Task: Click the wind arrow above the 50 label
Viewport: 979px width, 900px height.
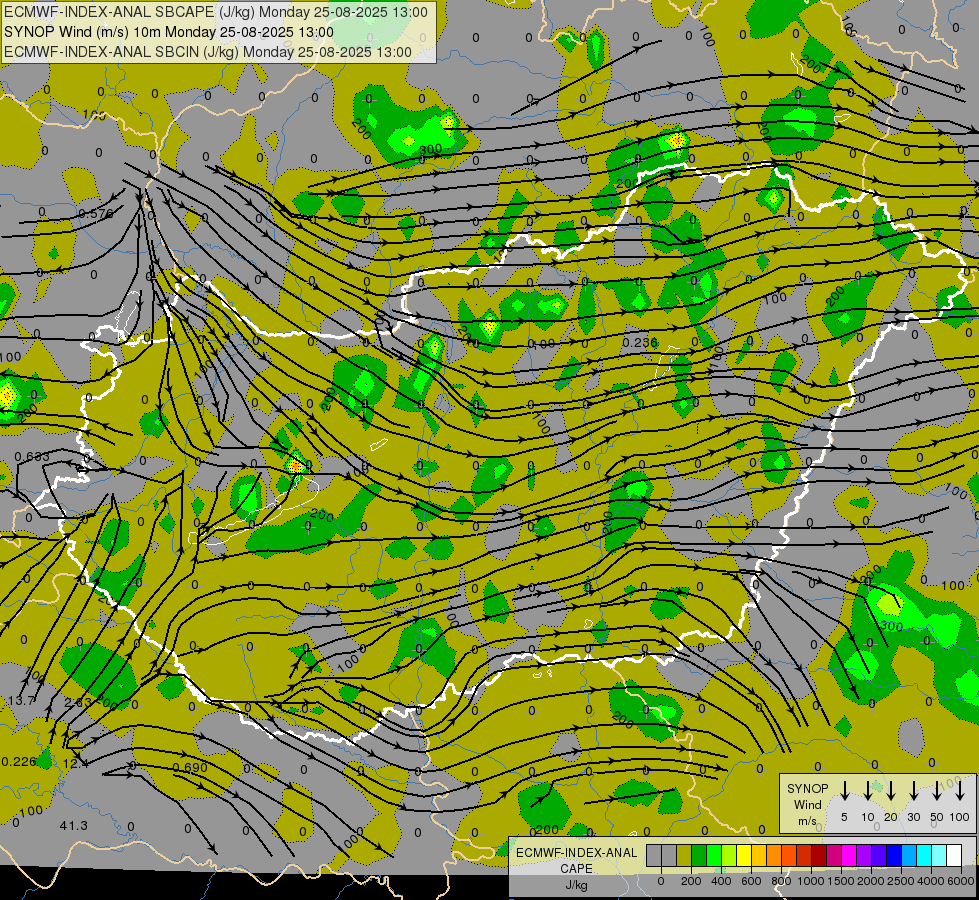Action: (937, 791)
